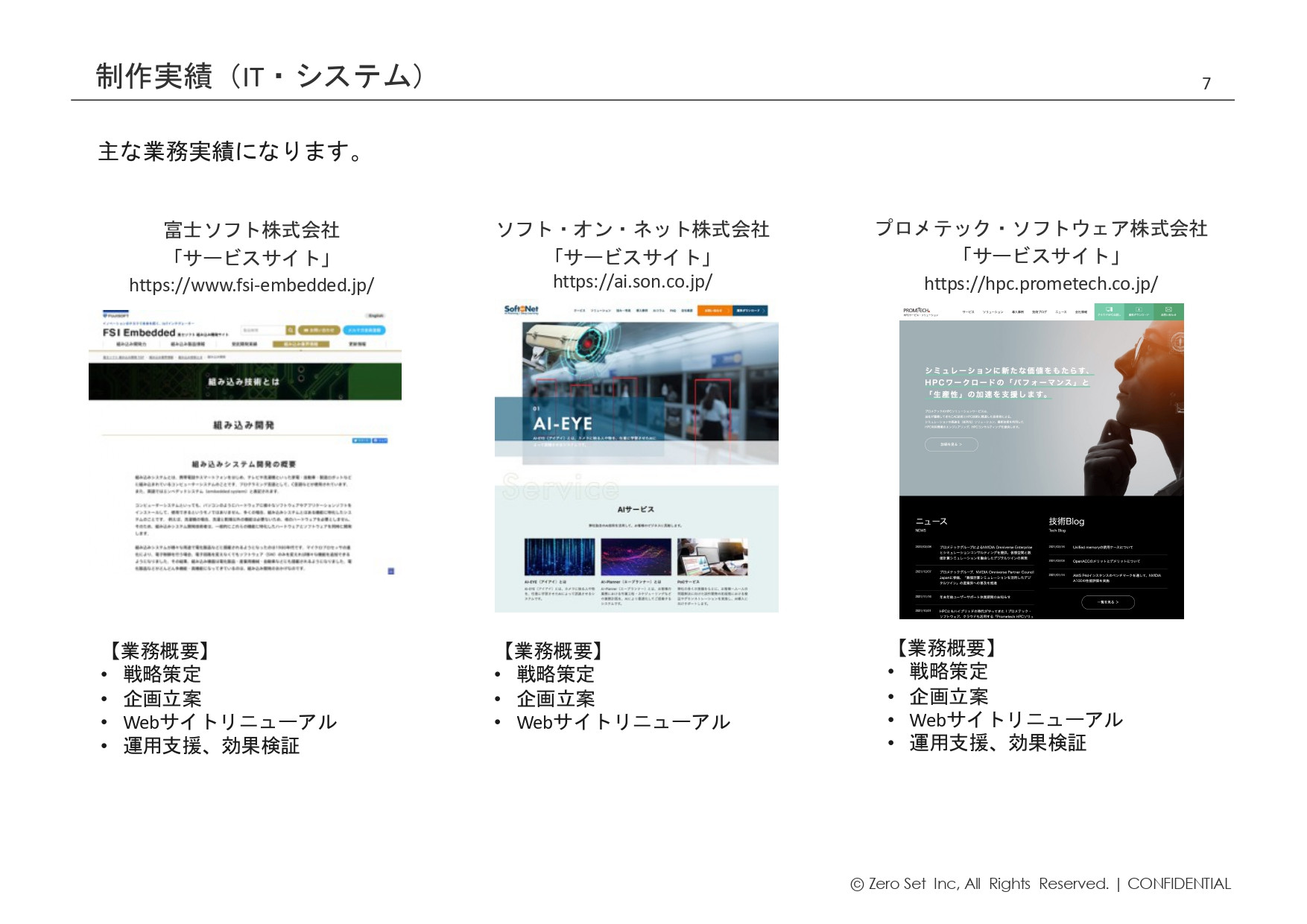Click the FSI Embedded site logo
Viewport: 1307px width, 924px height.
pos(138,332)
